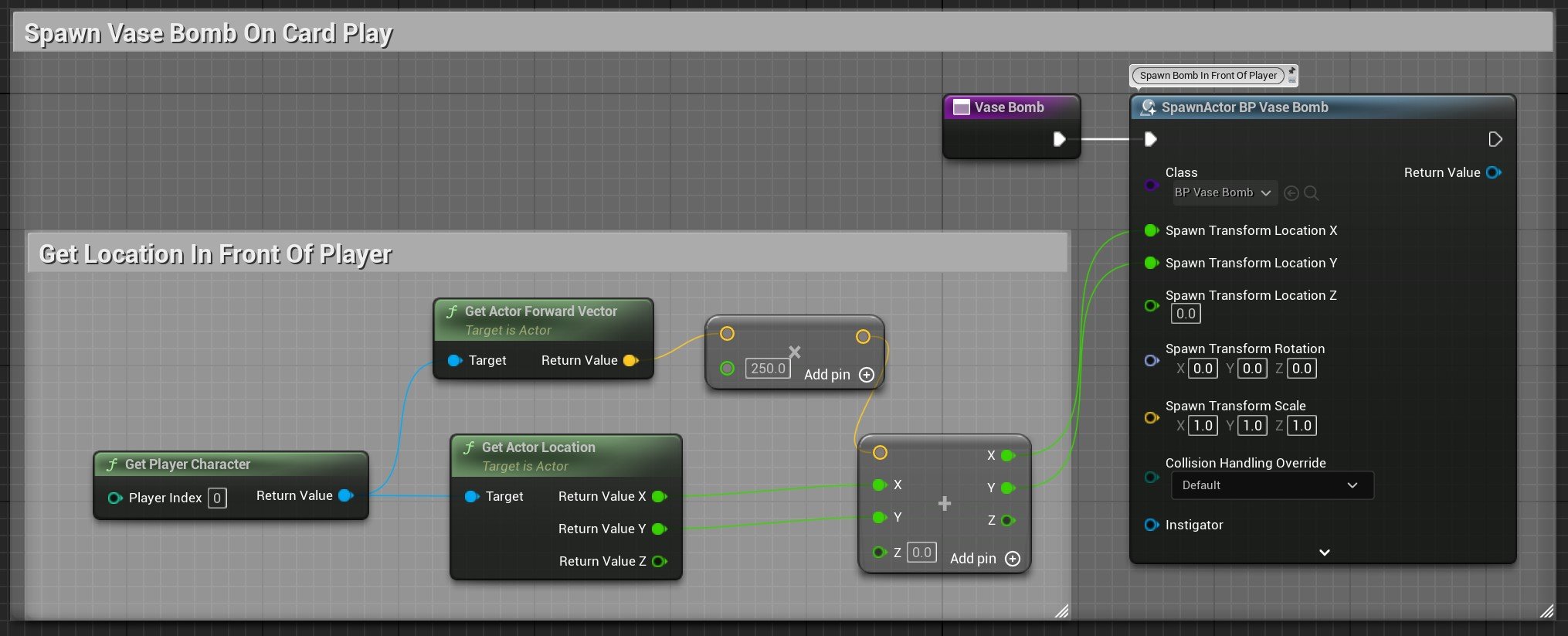The height and width of the screenshot is (636, 1568).
Task: Click add node Z input pin
Action: 879,552
